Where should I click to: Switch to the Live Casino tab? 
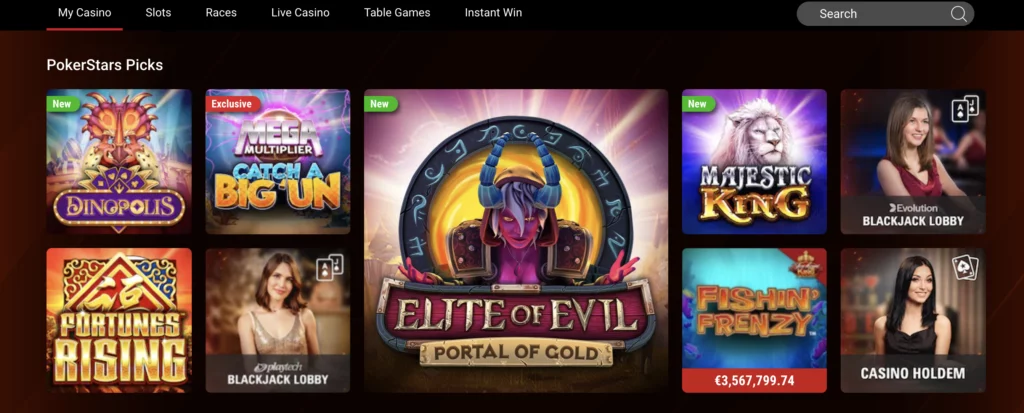(x=300, y=12)
